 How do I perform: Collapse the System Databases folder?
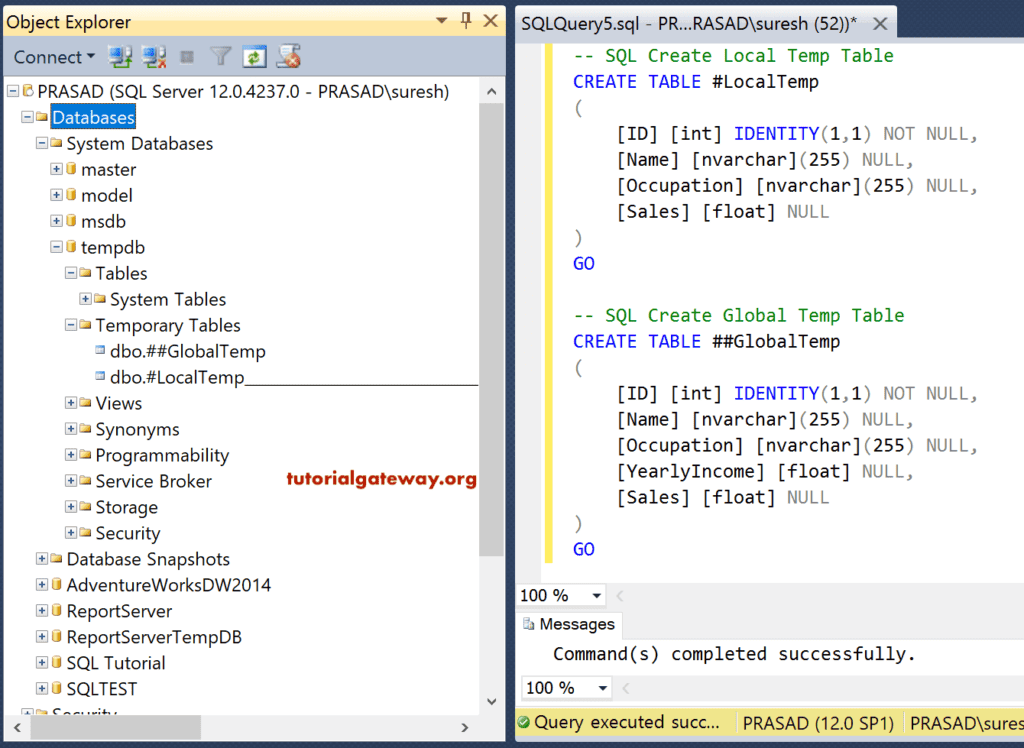(x=42, y=143)
